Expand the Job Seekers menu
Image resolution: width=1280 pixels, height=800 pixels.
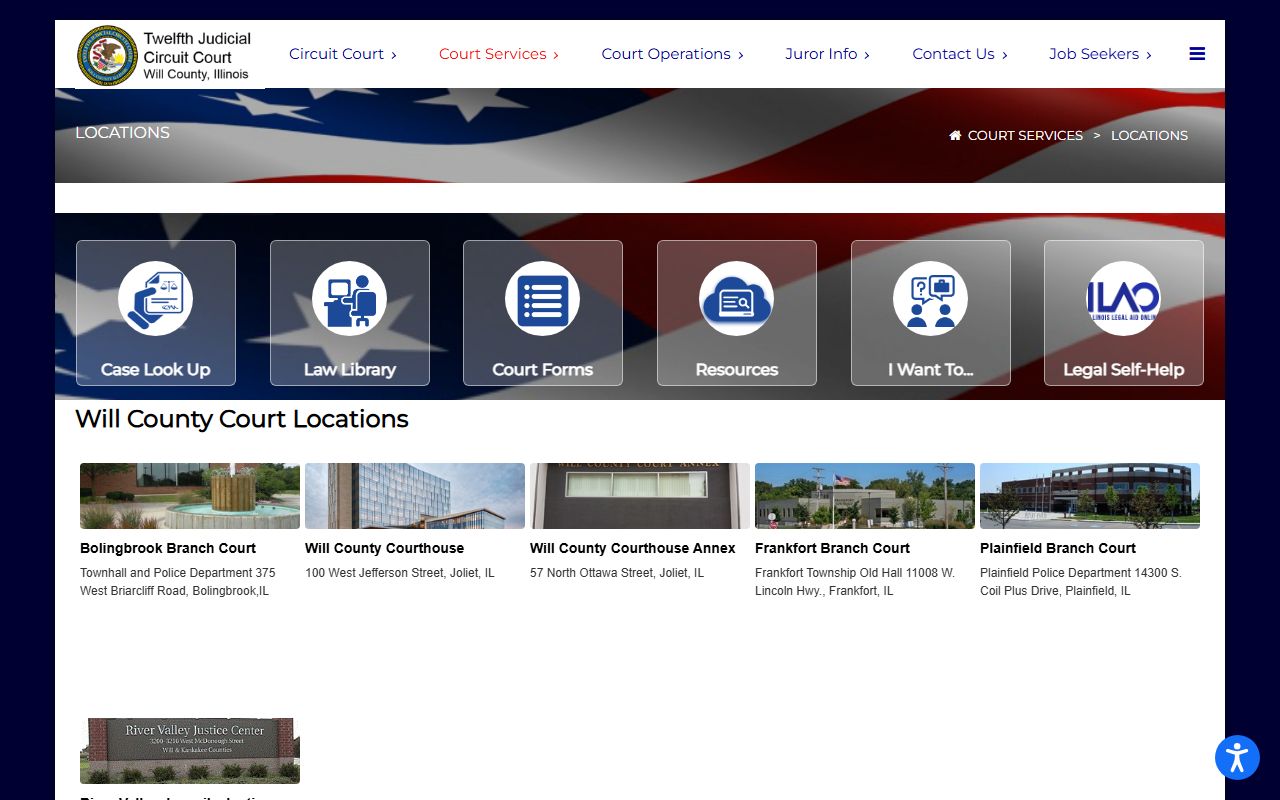1100,54
